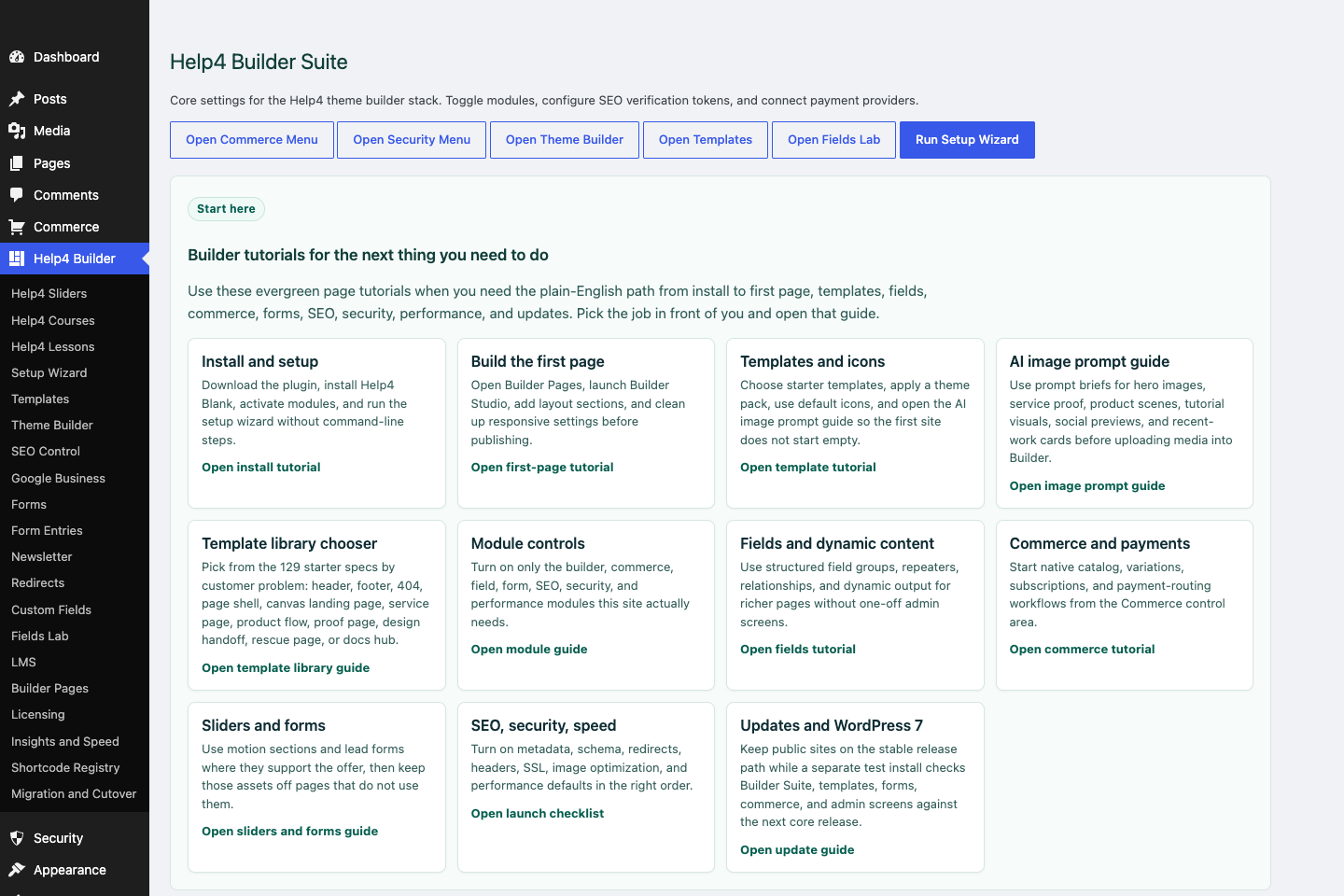
Task: Open Licensing submenu item
Action: click(x=38, y=714)
